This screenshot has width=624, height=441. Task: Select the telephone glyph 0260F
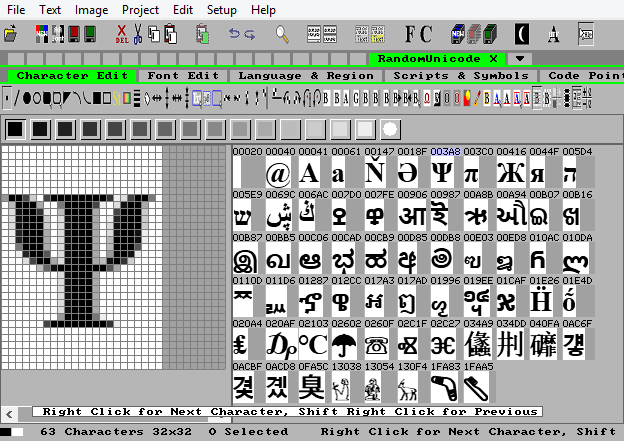tap(376, 345)
